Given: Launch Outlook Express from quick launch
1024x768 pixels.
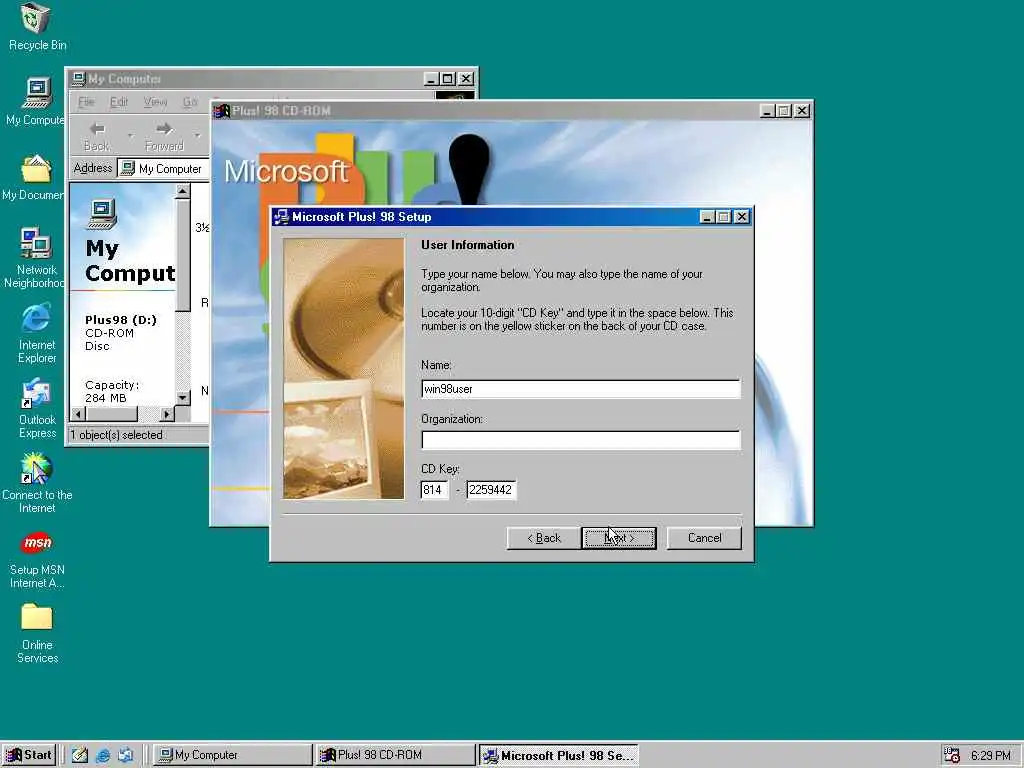Looking at the screenshot, I should 125,755.
